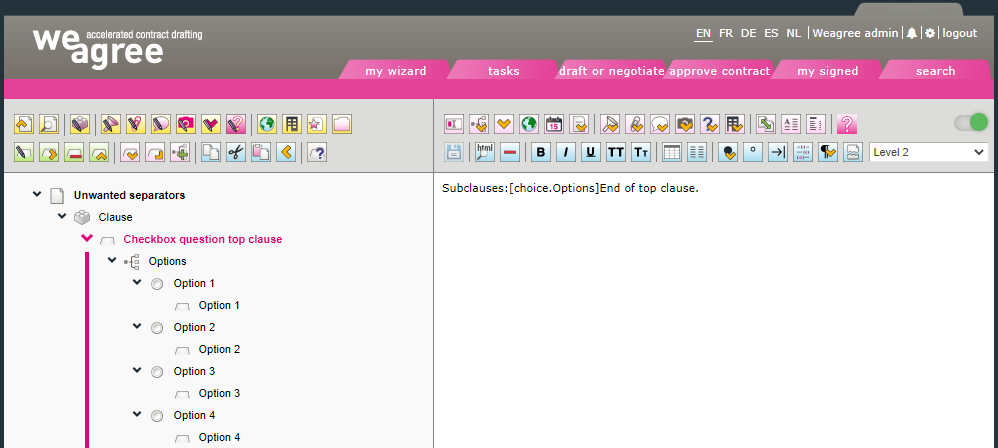Click the pencil-with-camera icon

pyautogui.click(x=186, y=124)
